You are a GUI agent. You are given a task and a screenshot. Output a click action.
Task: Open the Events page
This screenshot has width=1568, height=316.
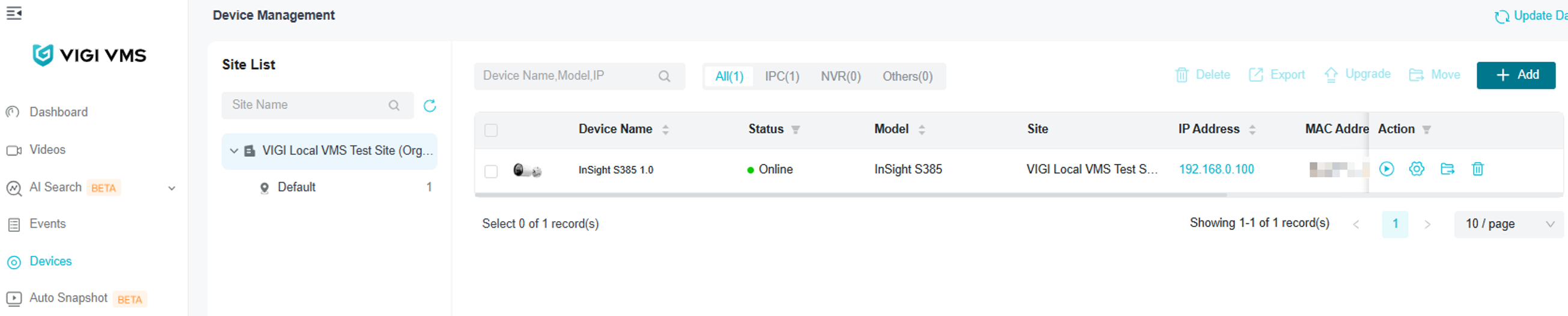coord(47,224)
